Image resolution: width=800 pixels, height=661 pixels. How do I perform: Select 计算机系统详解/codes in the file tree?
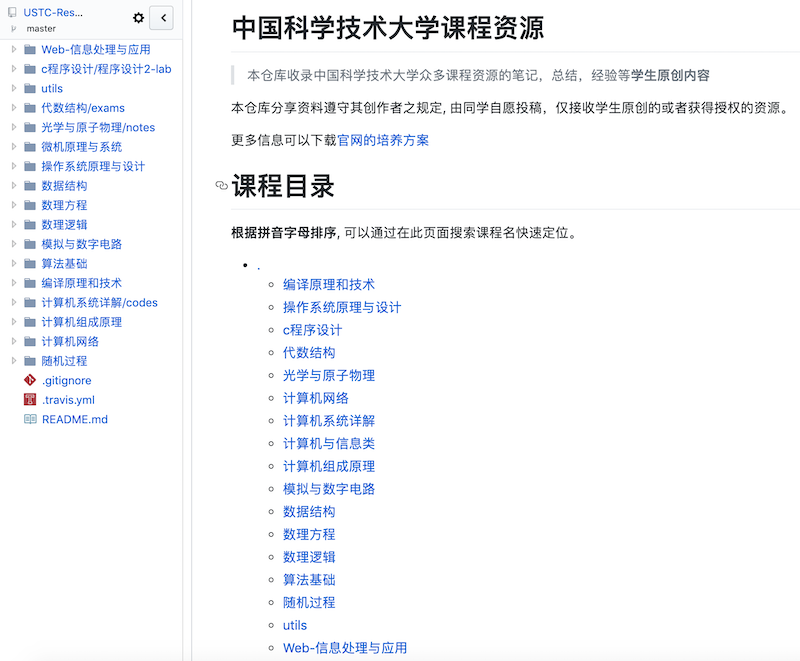click(99, 302)
